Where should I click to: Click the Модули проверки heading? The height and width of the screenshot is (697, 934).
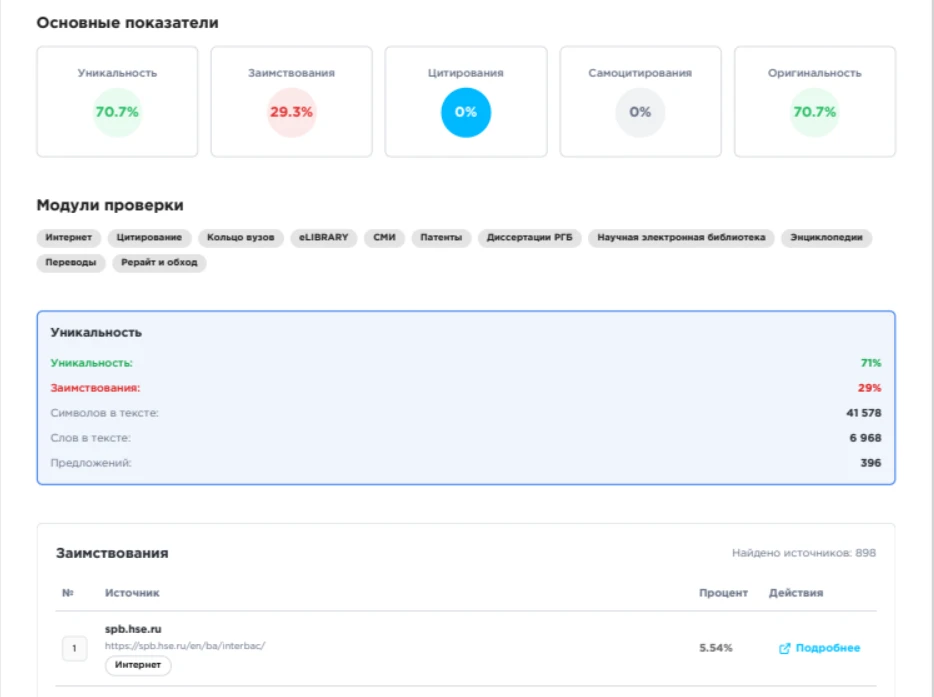click(110, 206)
